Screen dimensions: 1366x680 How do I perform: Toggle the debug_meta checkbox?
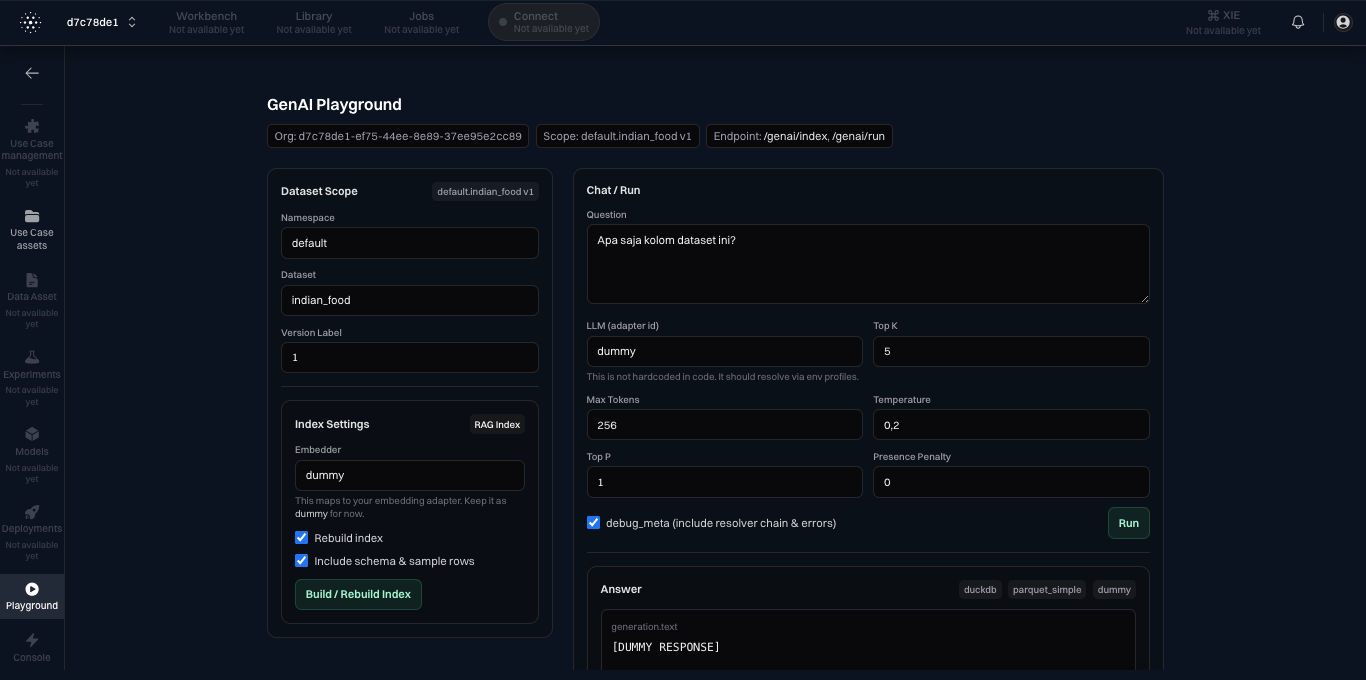click(x=593, y=523)
